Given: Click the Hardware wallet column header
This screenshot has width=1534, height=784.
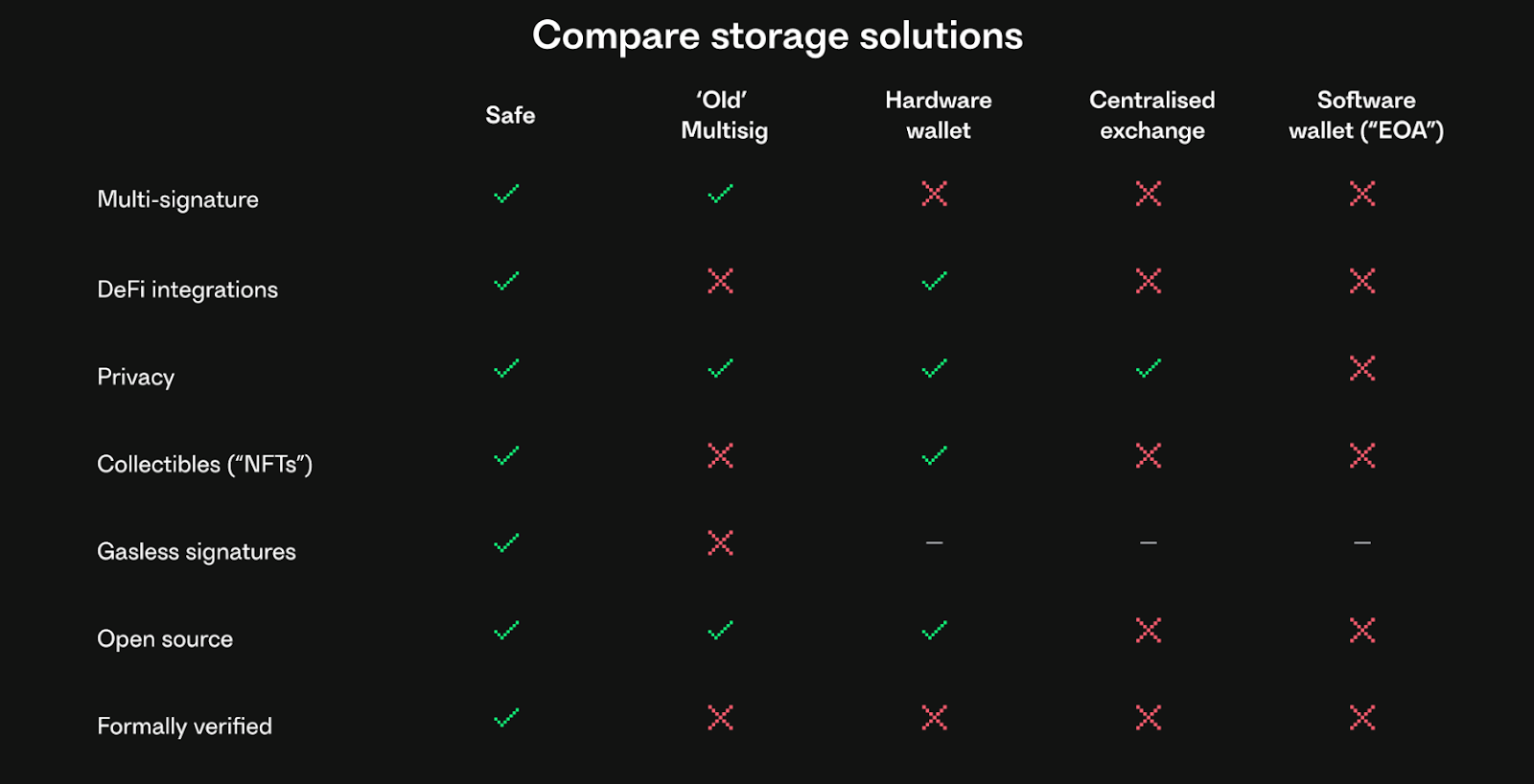Looking at the screenshot, I should [x=939, y=115].
